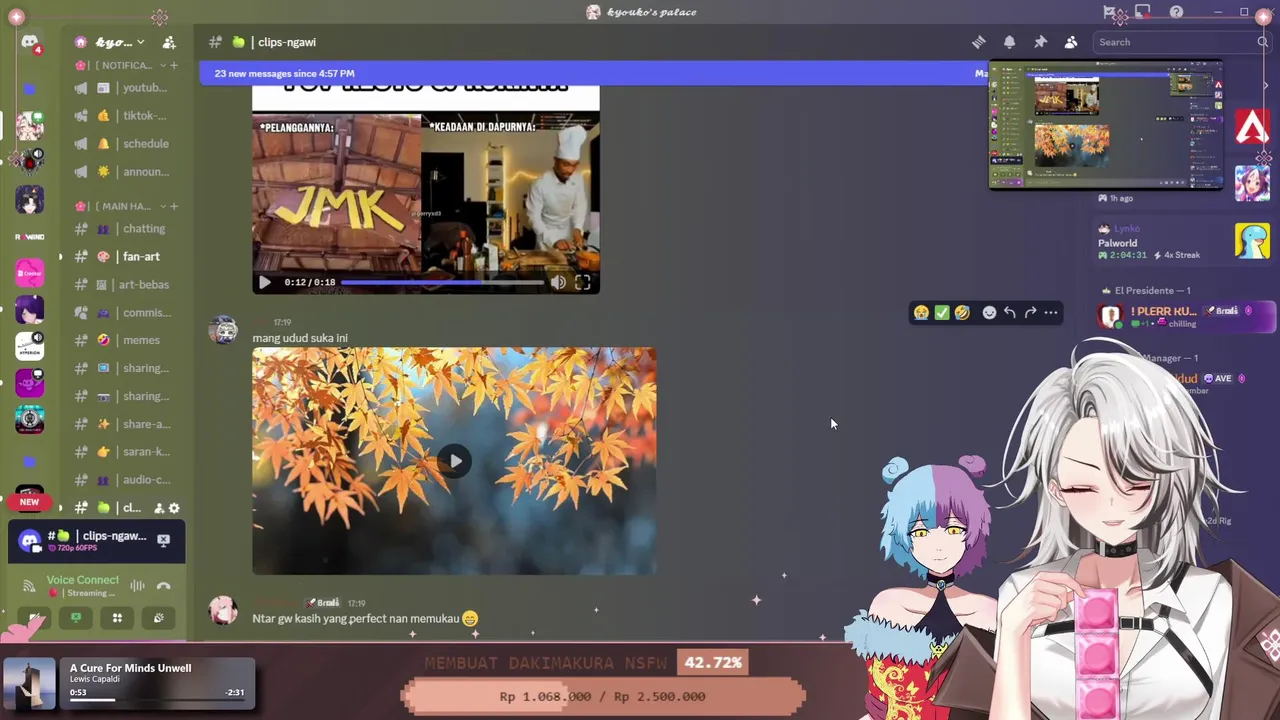Open activities button in voice panel
Image resolution: width=1280 pixels, height=720 pixels.
(117, 618)
